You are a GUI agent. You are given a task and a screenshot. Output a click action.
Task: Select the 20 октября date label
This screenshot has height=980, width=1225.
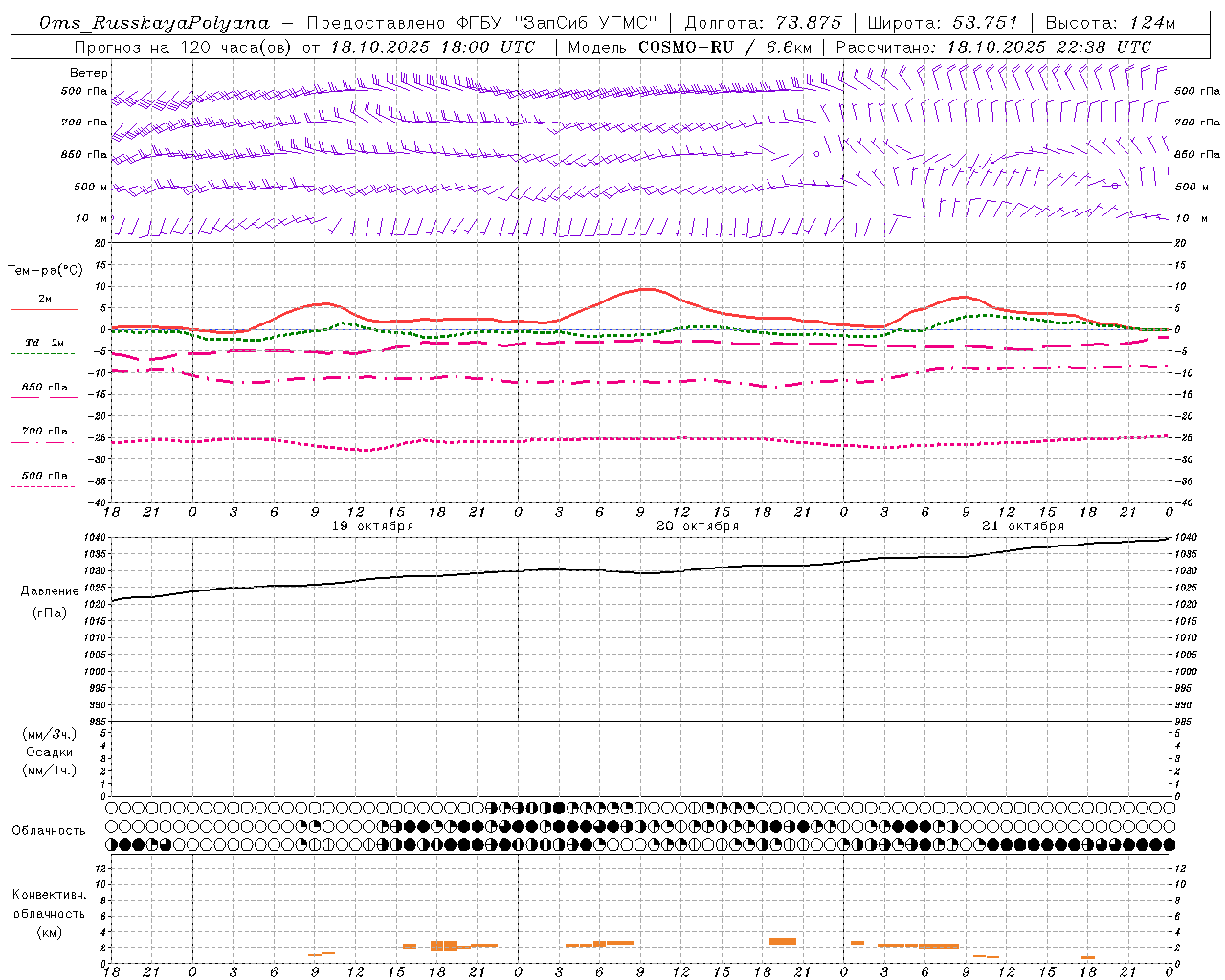click(x=698, y=526)
